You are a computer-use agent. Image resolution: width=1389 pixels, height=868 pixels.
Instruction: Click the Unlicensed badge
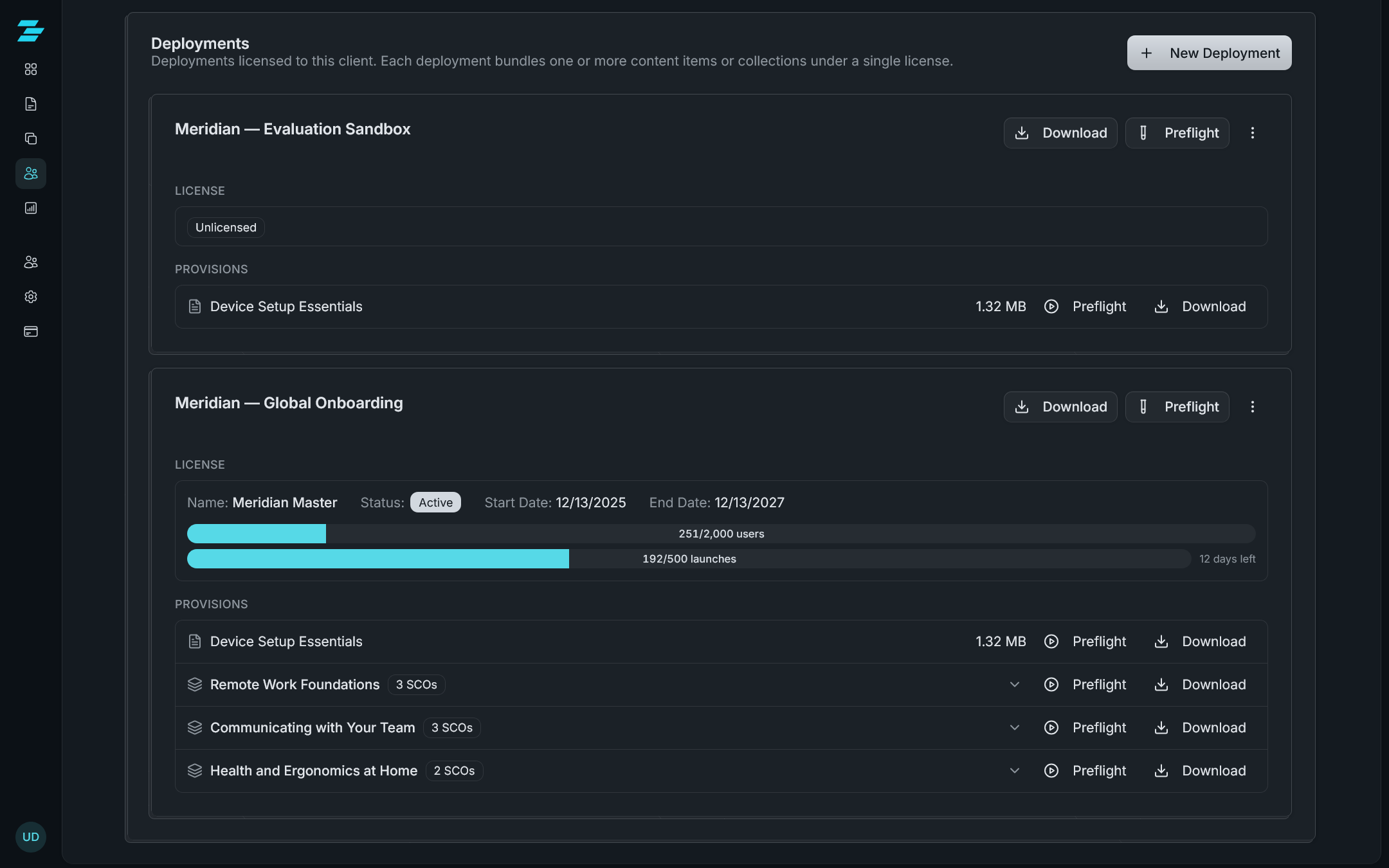pos(226,228)
